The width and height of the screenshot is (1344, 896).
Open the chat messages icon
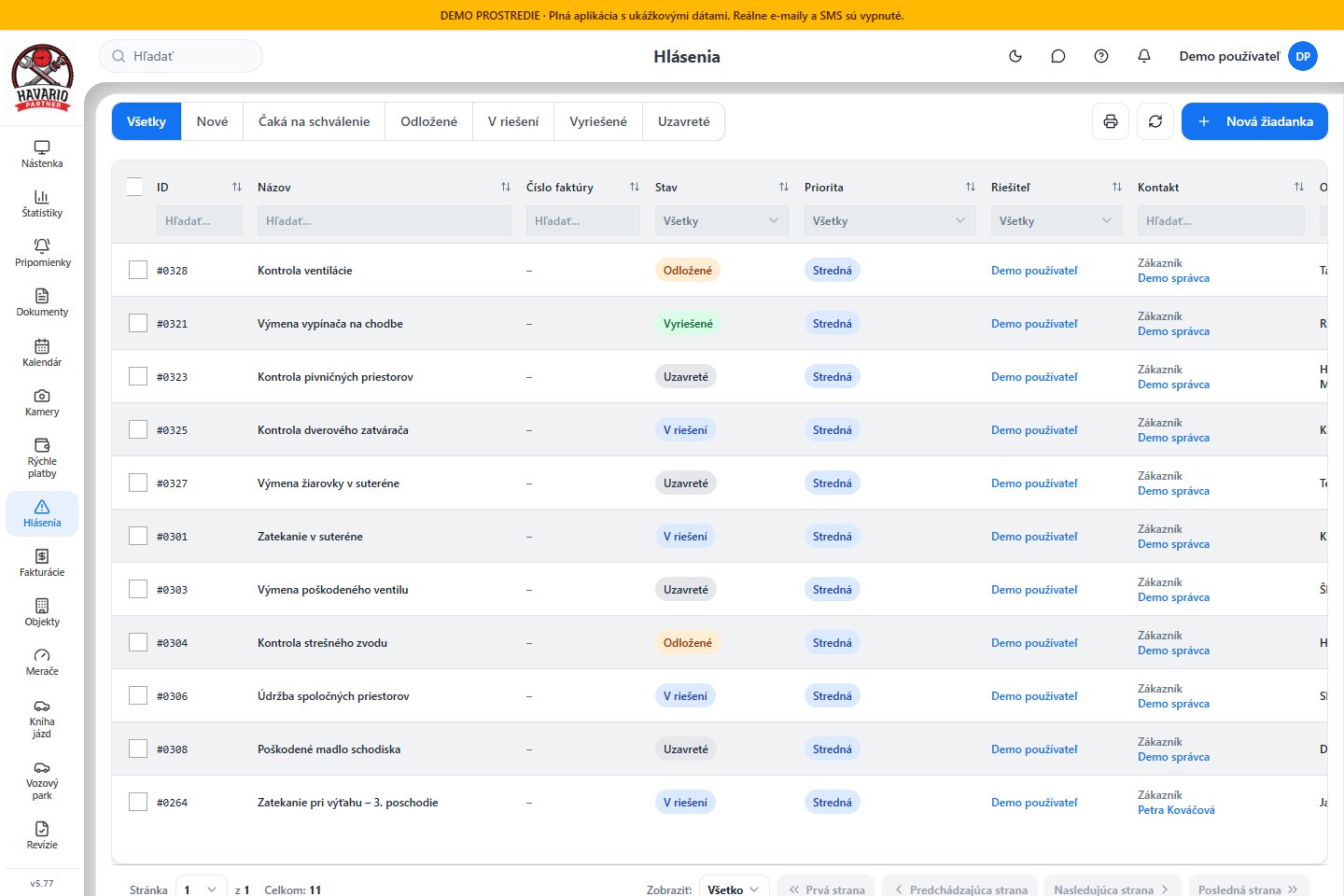click(x=1058, y=56)
